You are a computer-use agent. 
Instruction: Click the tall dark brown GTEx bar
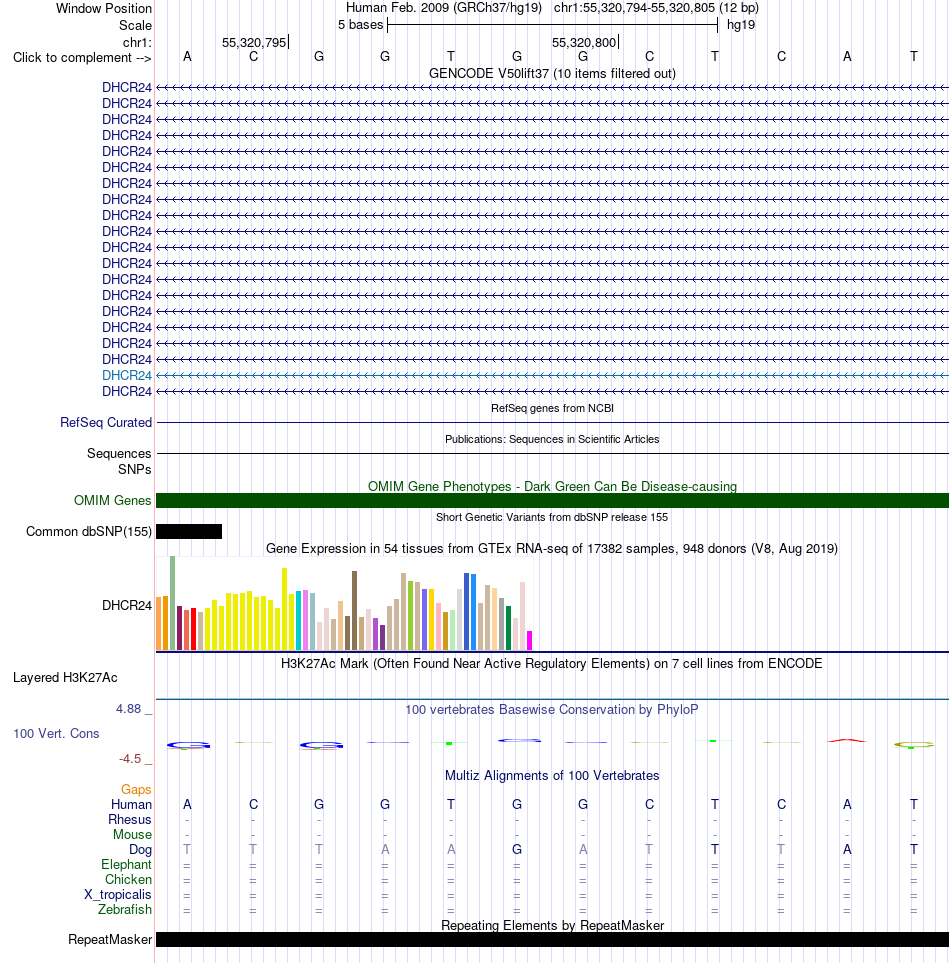tap(354, 610)
